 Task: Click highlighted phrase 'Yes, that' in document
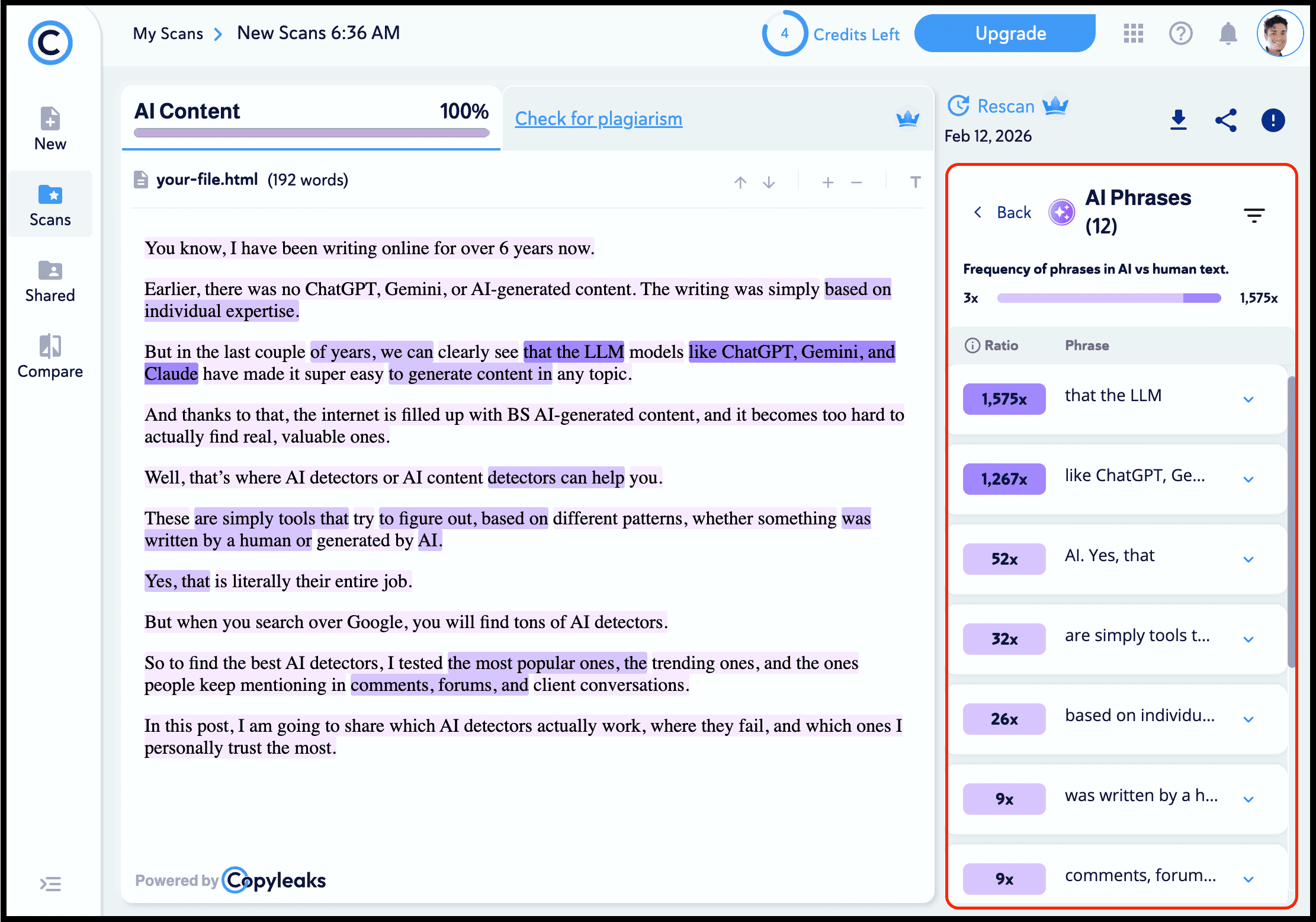click(x=177, y=581)
